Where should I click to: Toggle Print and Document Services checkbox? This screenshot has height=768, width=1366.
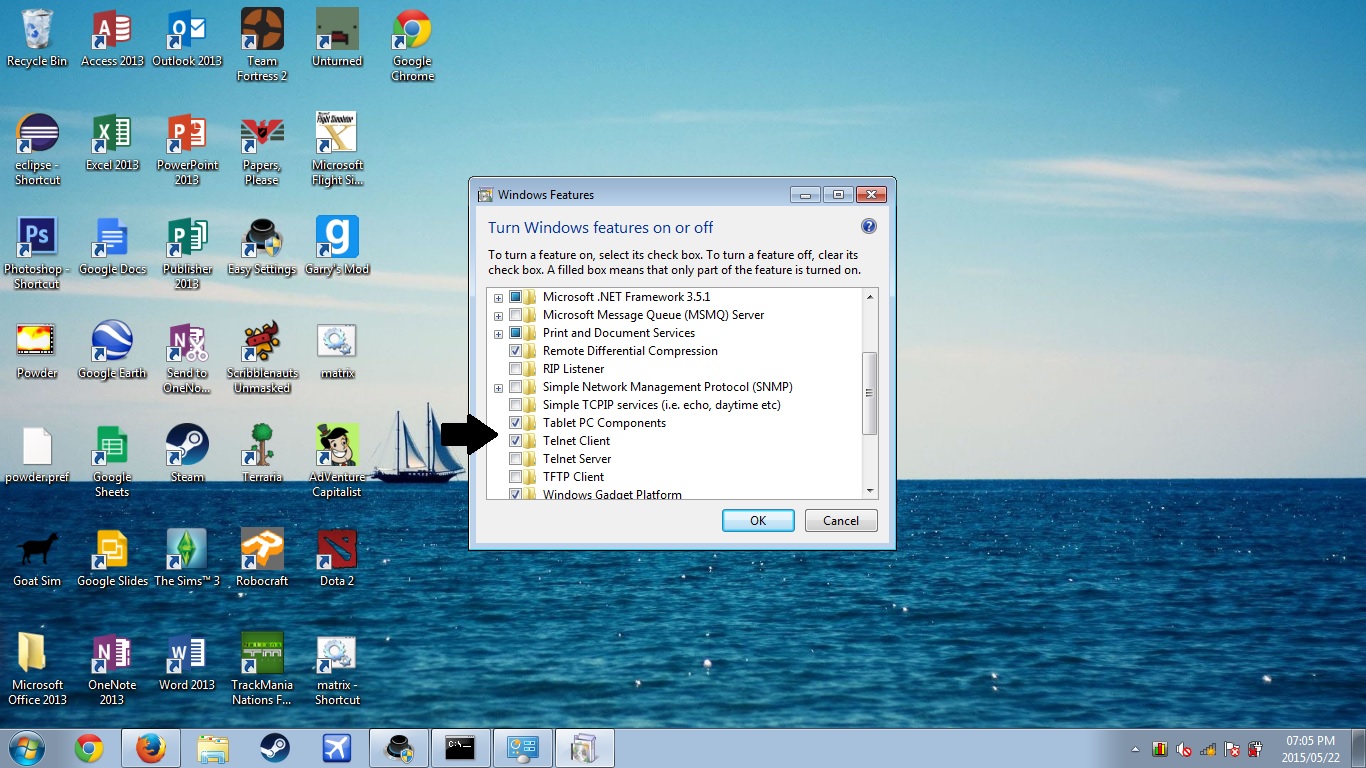516,333
